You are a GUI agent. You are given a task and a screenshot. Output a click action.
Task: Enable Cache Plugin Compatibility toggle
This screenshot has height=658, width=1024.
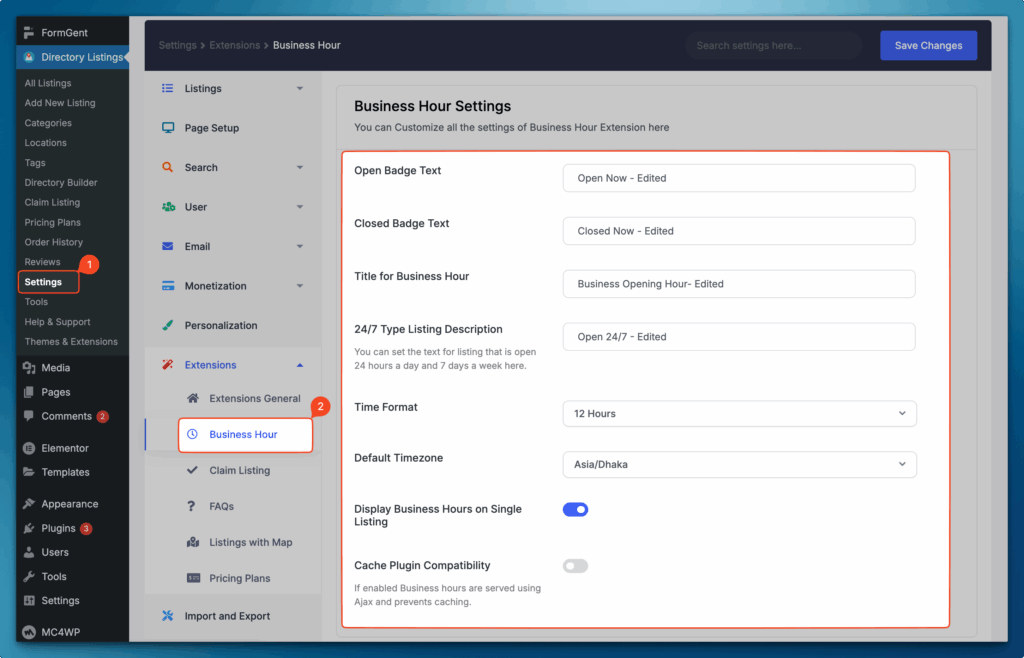(575, 566)
